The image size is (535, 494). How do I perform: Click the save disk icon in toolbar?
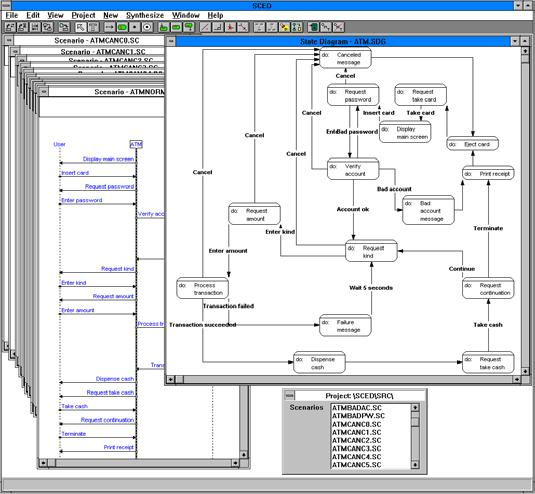35,27
